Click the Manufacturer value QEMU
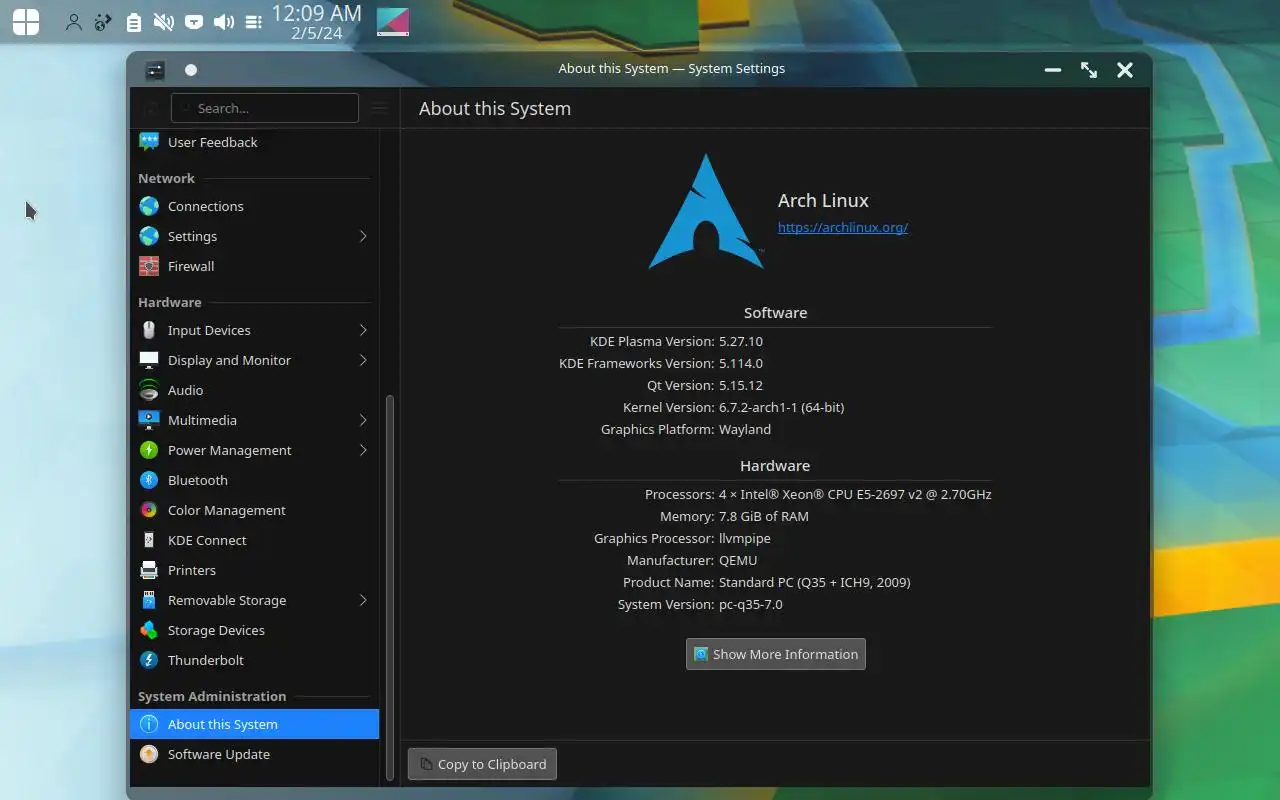Screen dimensions: 1280x800 [738, 560]
